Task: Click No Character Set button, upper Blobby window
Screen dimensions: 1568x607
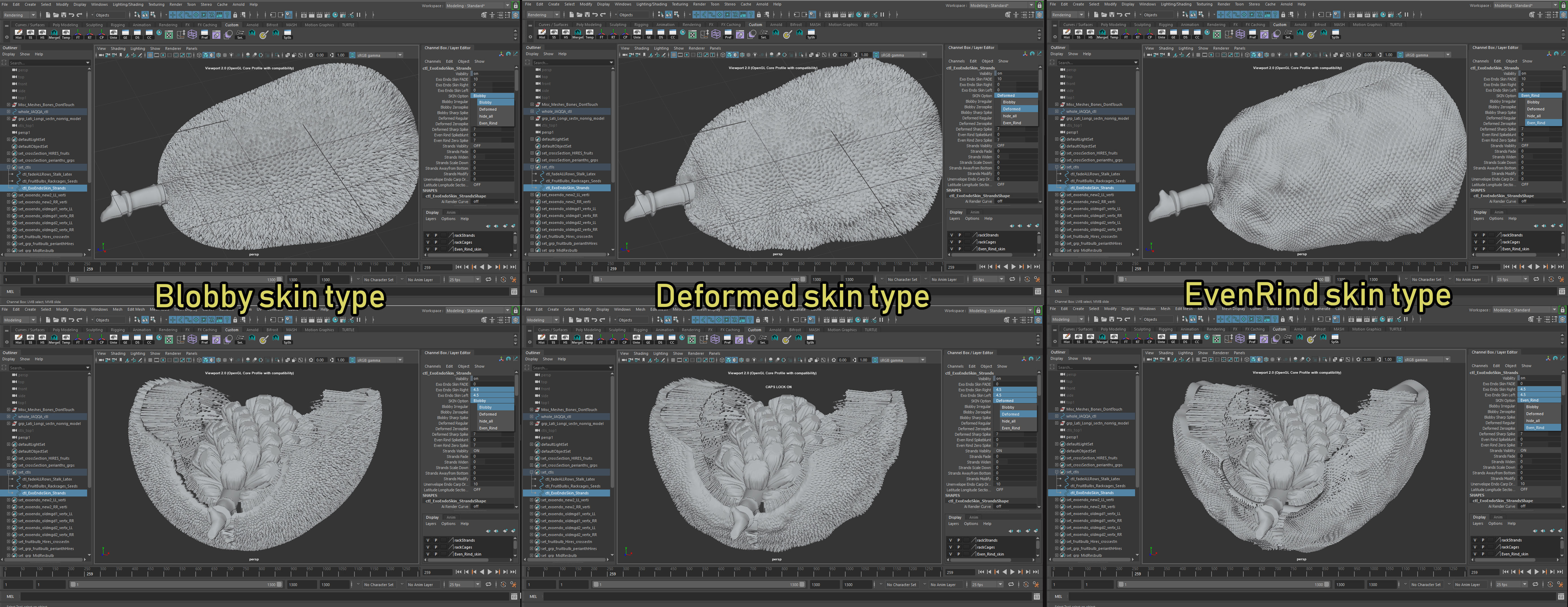Action: (379, 280)
